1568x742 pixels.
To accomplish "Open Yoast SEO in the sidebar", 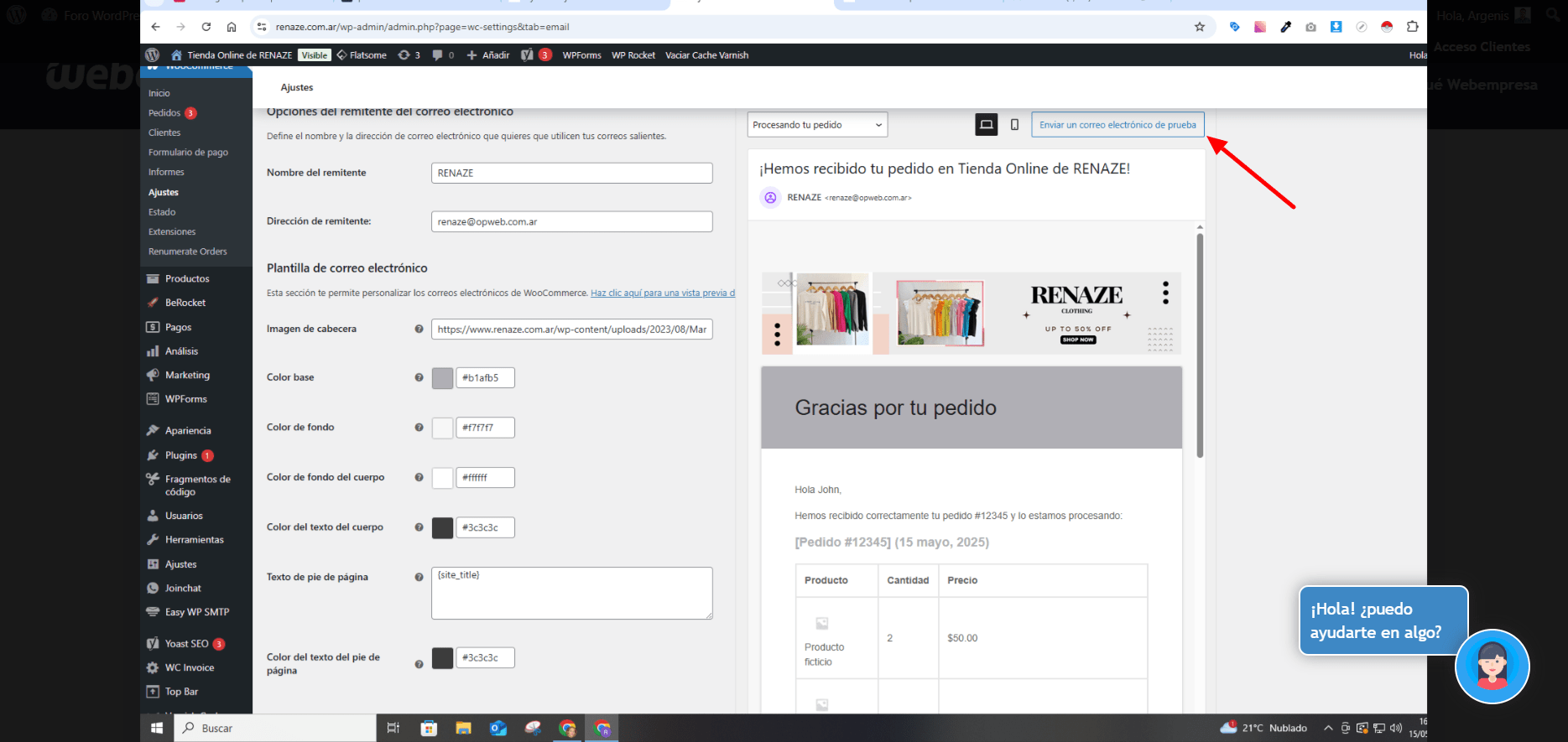I will (186, 644).
